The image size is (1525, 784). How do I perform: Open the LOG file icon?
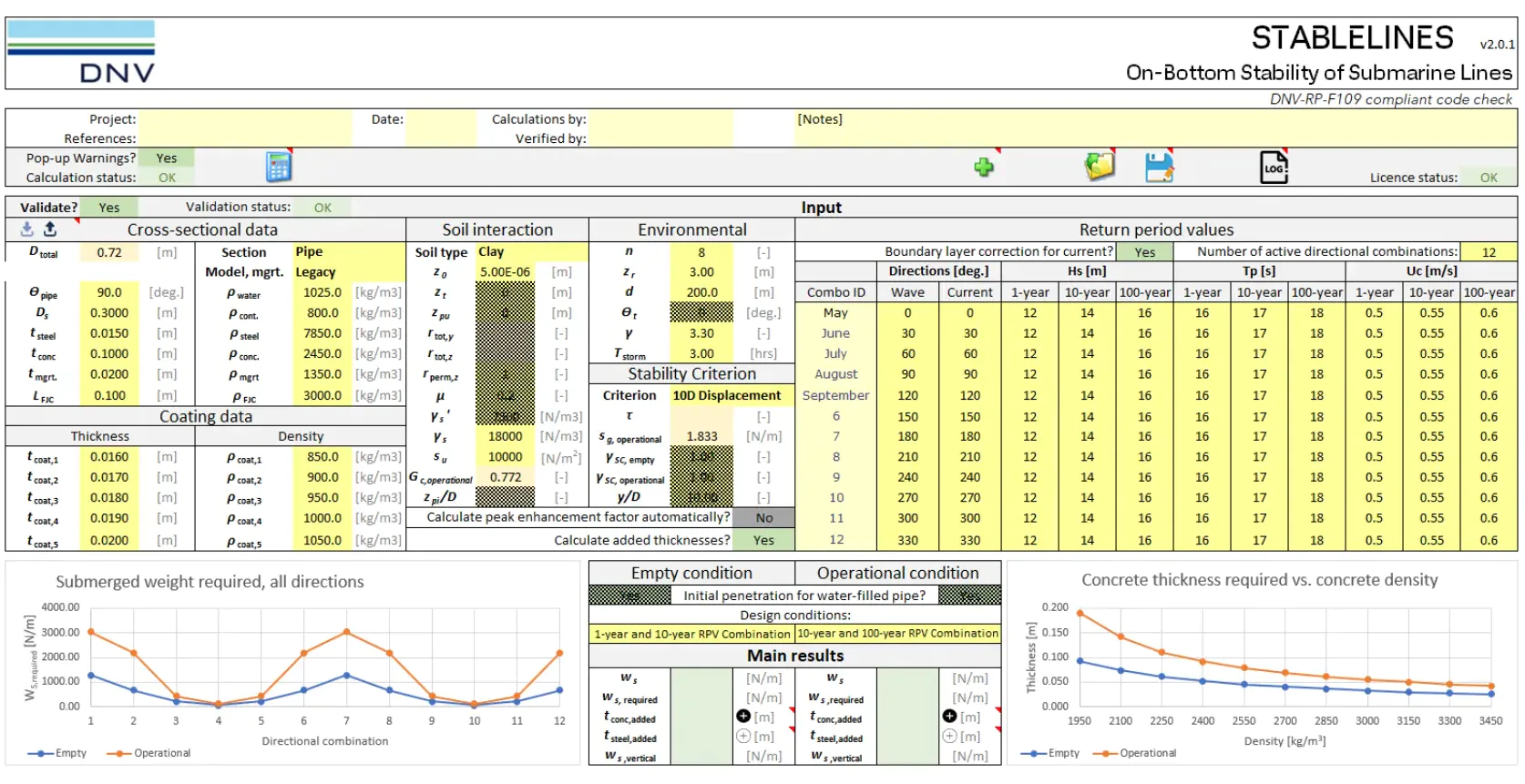click(1274, 167)
